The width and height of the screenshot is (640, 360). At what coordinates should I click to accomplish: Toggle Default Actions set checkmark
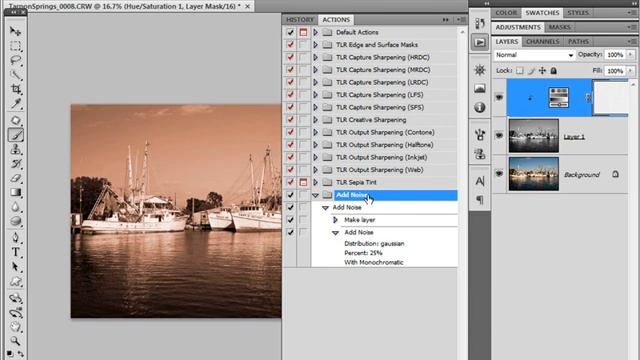(x=290, y=32)
